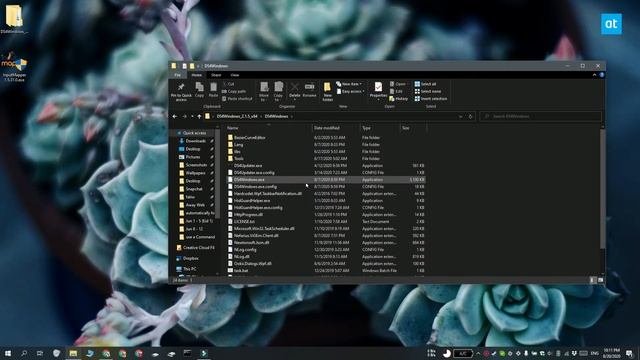Image resolution: width=640 pixels, height=360 pixels.
Task: Click Invert selection in ribbon
Action: tap(431, 99)
